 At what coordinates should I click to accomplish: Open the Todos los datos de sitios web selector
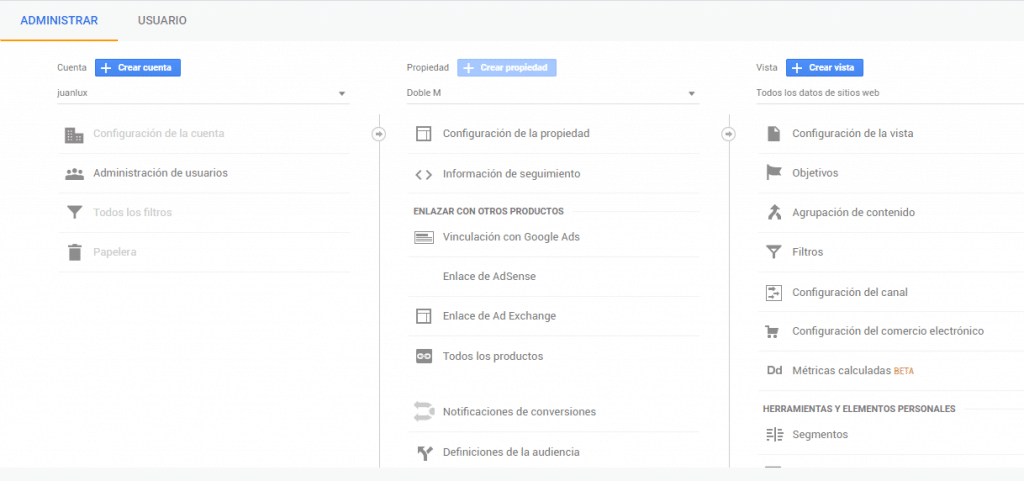coord(889,93)
